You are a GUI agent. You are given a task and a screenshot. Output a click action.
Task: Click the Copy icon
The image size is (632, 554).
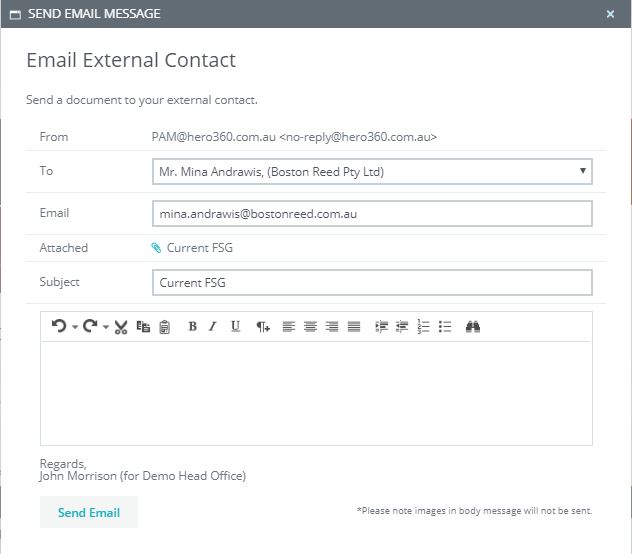143,326
